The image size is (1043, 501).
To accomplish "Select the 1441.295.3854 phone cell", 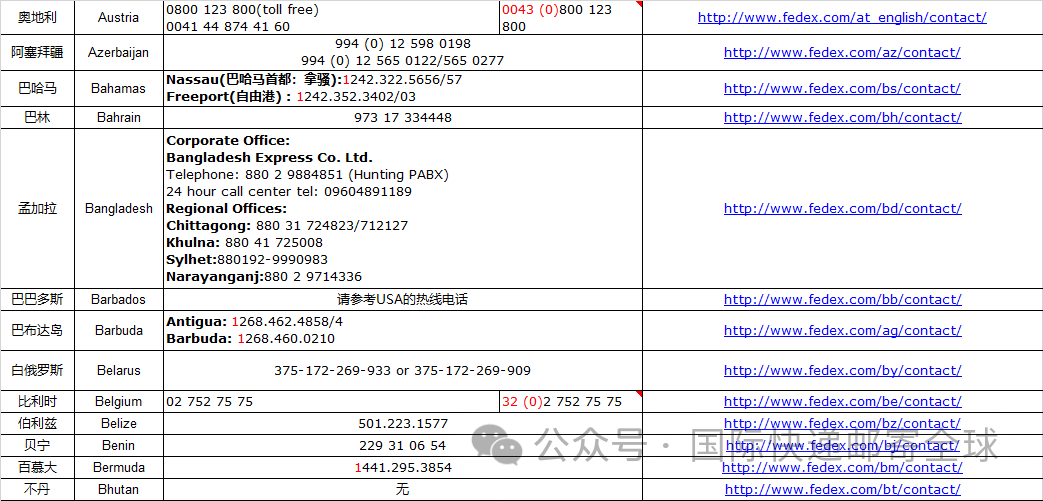I will click(x=403, y=468).
